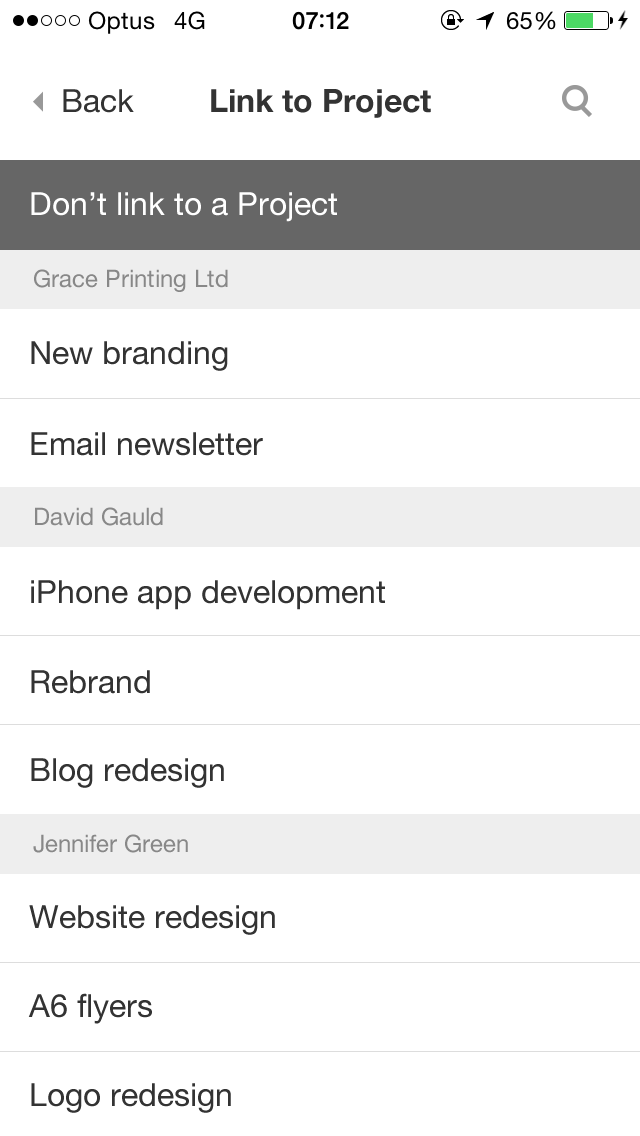The height and width of the screenshot is (1136, 640).
Task: Tap the signal strength dots
Action: click(x=45, y=21)
